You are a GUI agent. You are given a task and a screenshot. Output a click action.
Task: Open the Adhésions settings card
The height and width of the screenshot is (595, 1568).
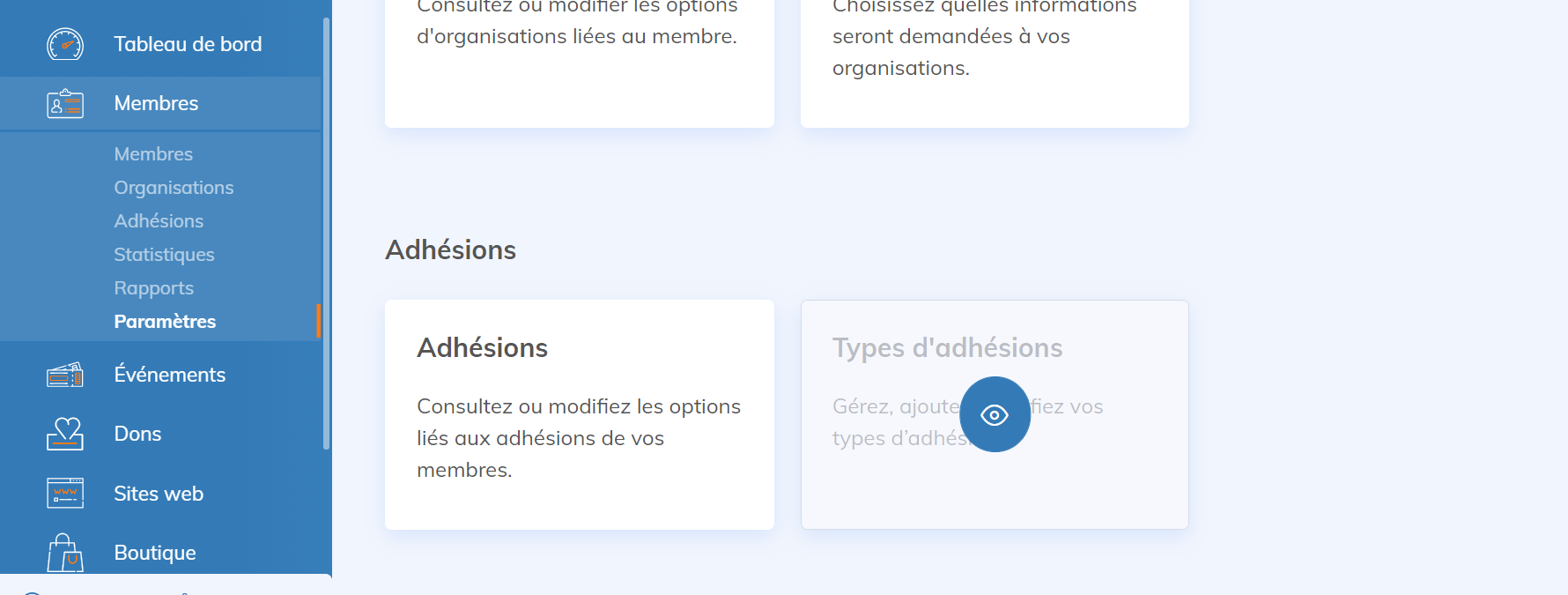click(x=579, y=414)
